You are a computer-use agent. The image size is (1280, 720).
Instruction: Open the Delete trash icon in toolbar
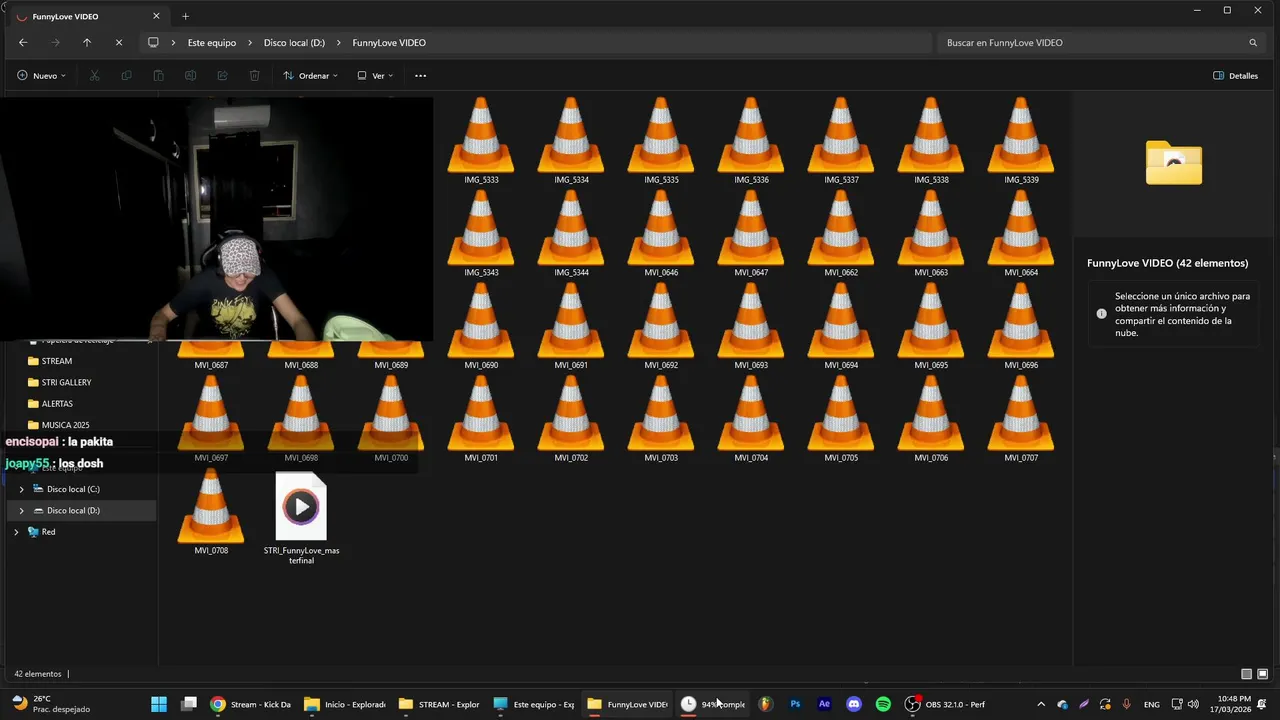tap(254, 76)
